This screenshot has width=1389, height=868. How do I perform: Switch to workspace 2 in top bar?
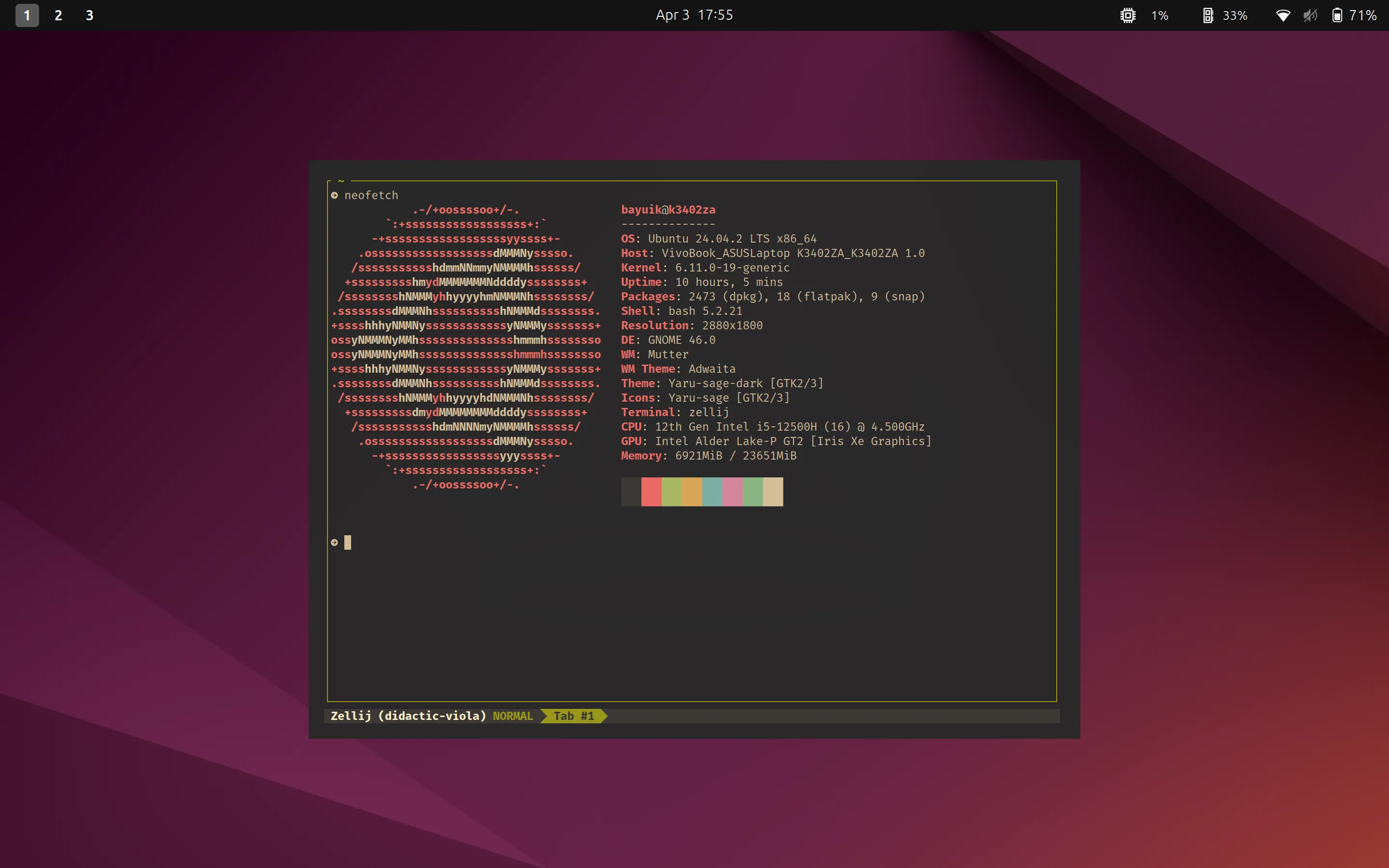tap(58, 15)
